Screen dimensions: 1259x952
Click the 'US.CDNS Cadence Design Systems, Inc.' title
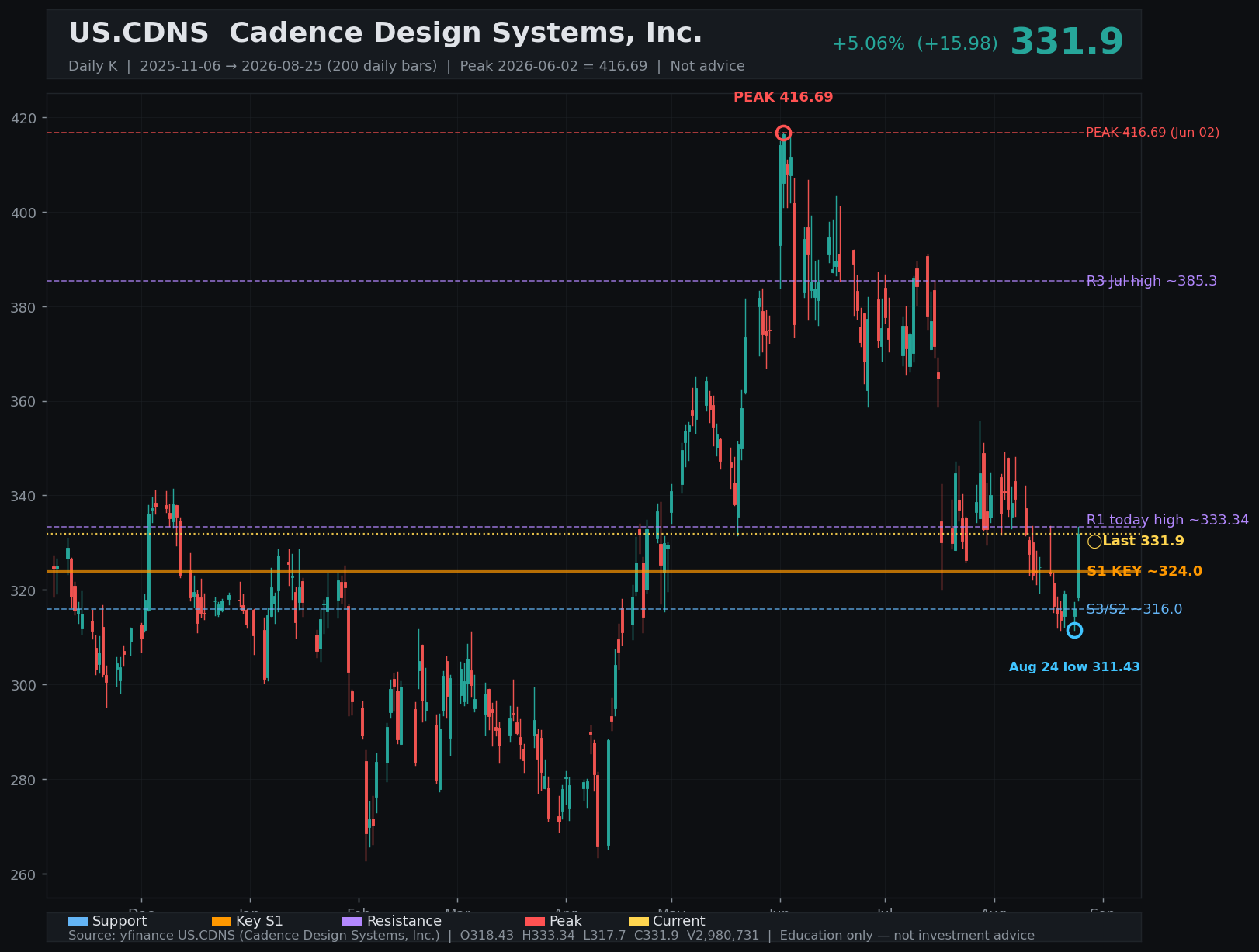385,33
